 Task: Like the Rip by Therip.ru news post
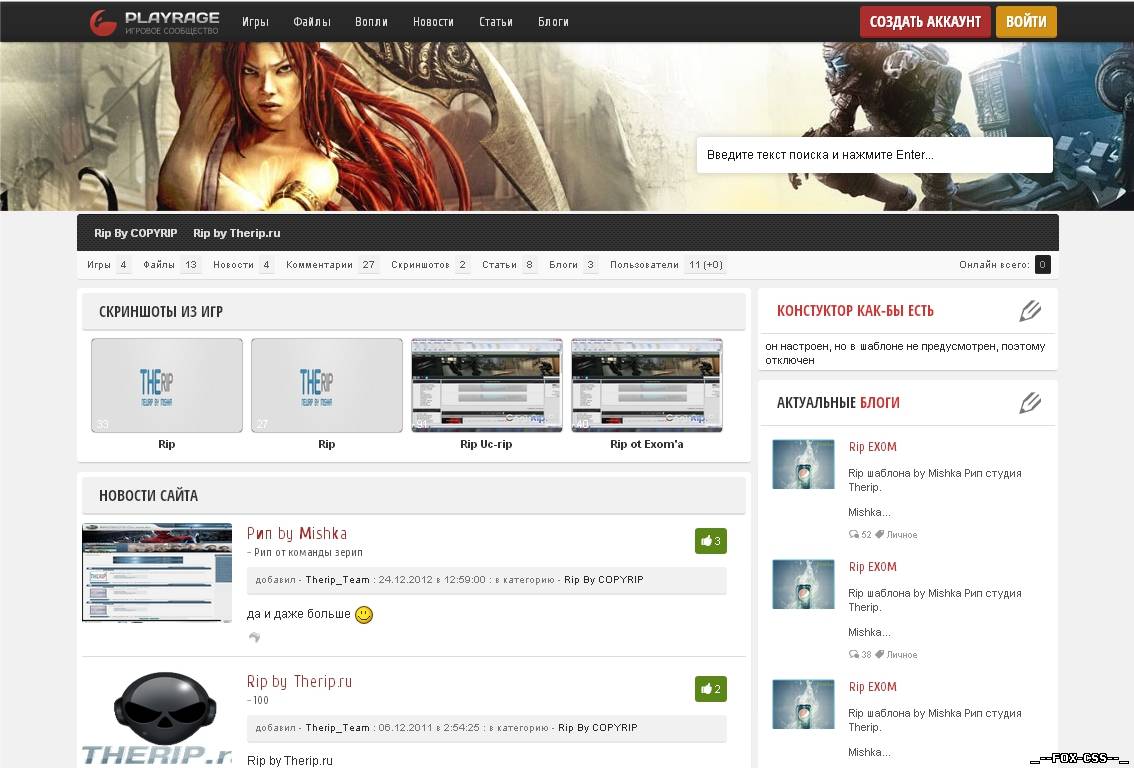(710, 689)
